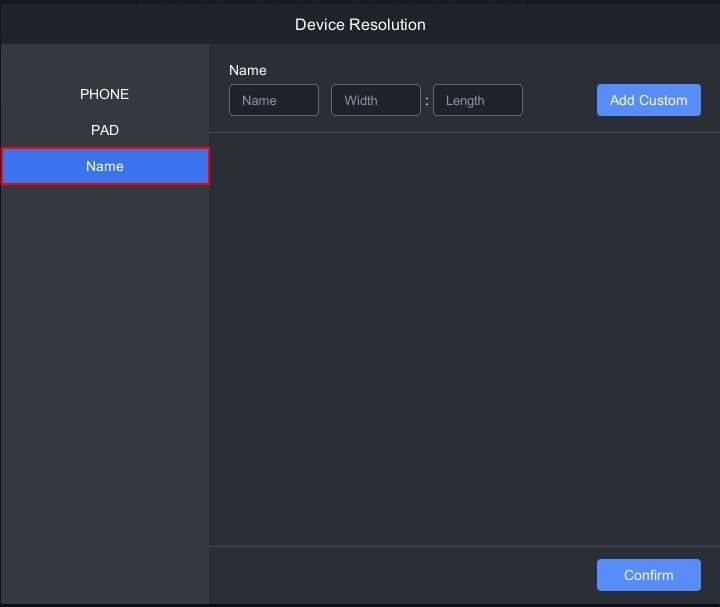Viewport: 720px width, 607px height.
Task: Open the PAD category
Action: click(104, 130)
